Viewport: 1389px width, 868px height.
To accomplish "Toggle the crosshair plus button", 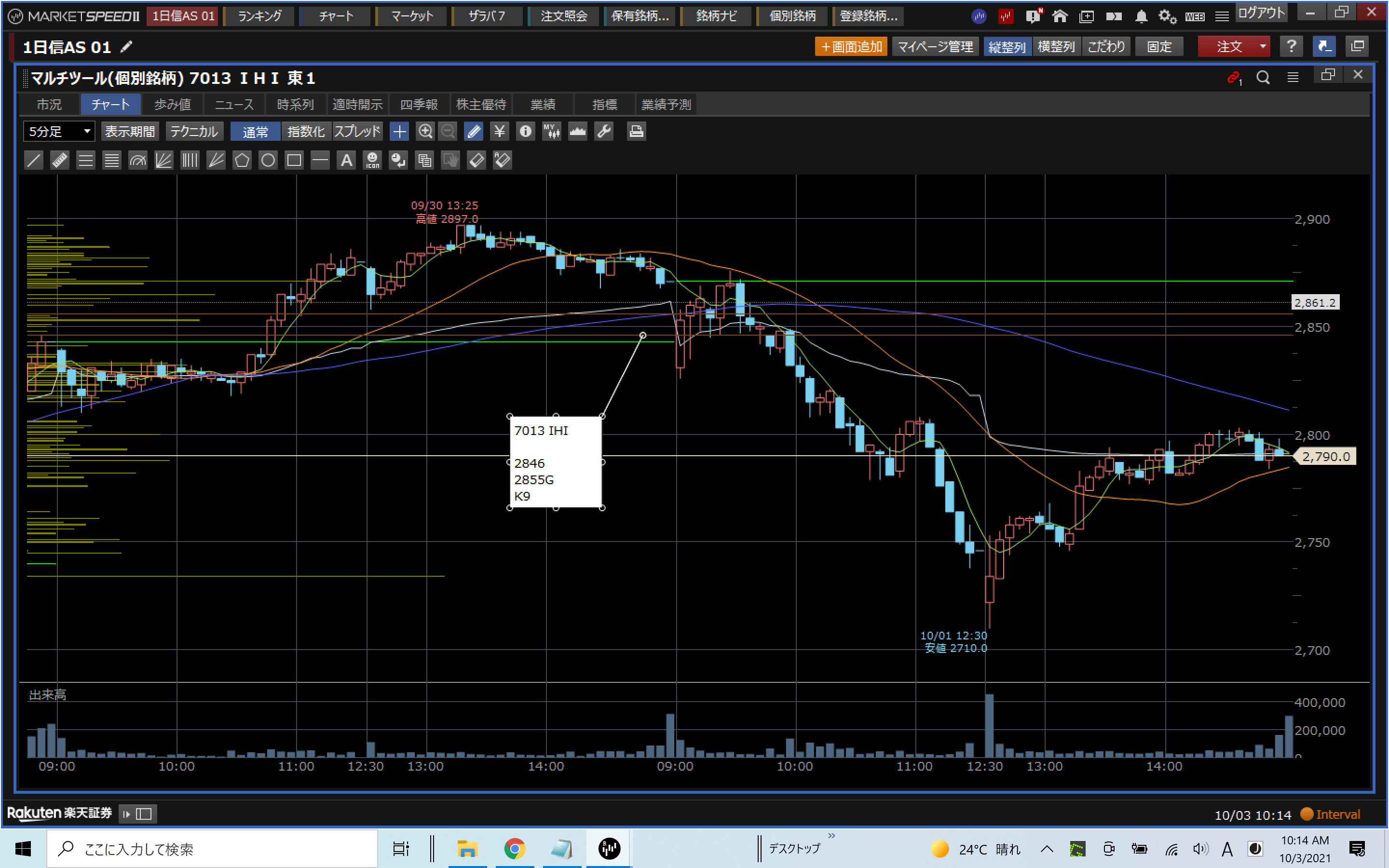I will click(399, 132).
